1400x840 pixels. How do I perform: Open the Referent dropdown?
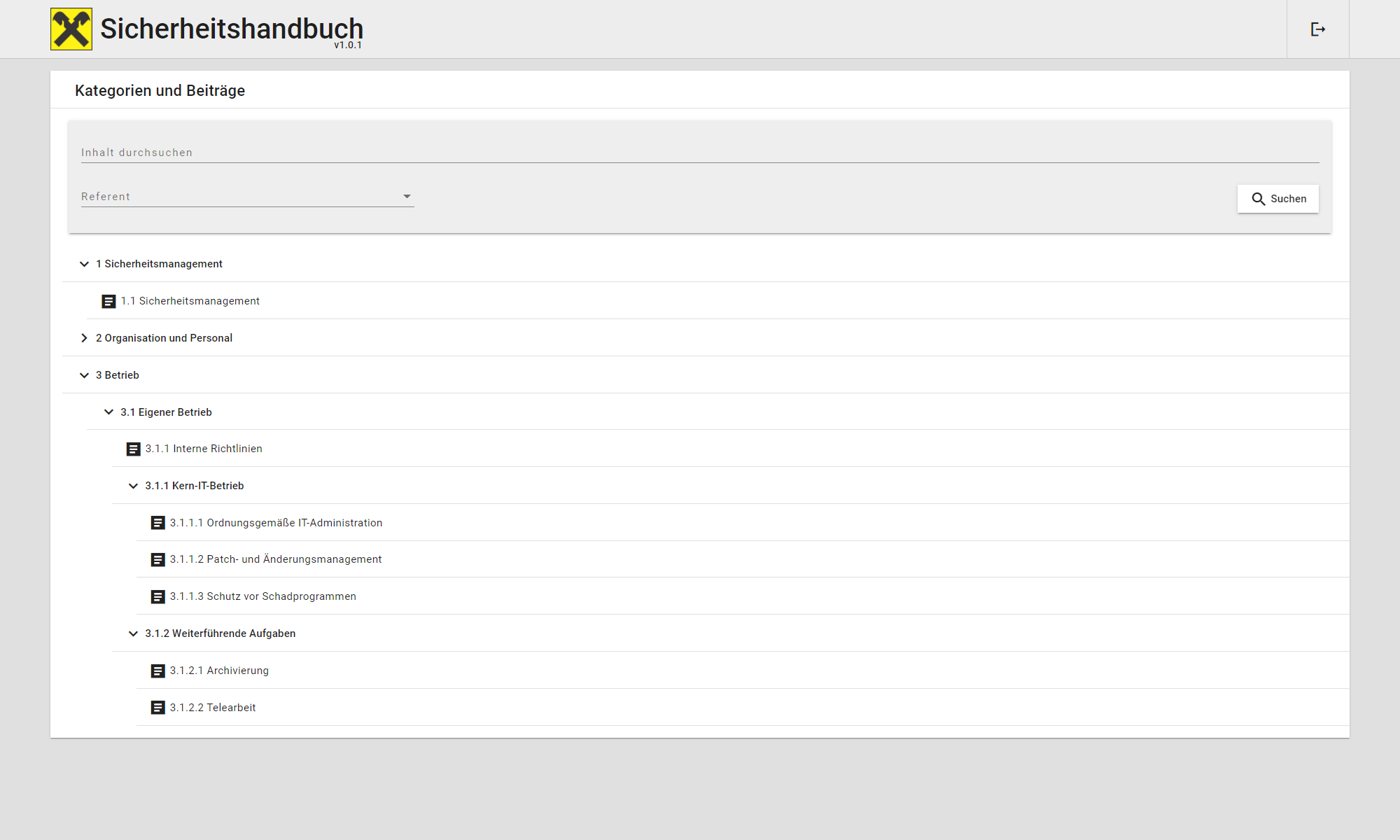(x=247, y=197)
